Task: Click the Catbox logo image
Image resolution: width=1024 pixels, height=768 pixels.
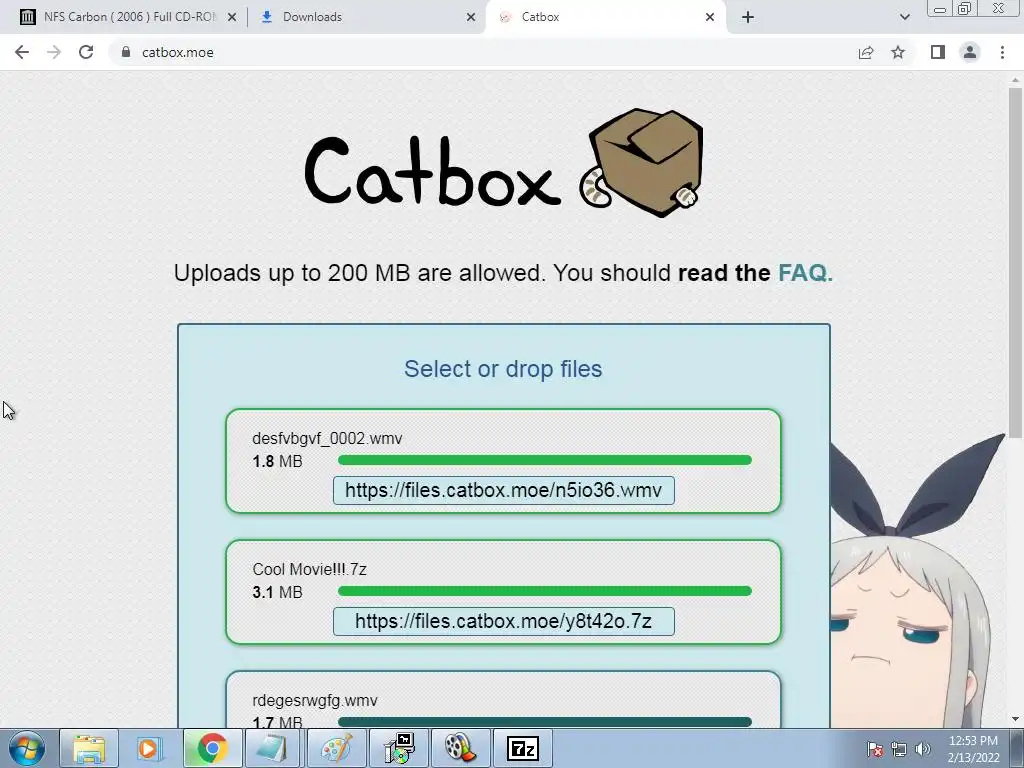Action: tap(504, 163)
